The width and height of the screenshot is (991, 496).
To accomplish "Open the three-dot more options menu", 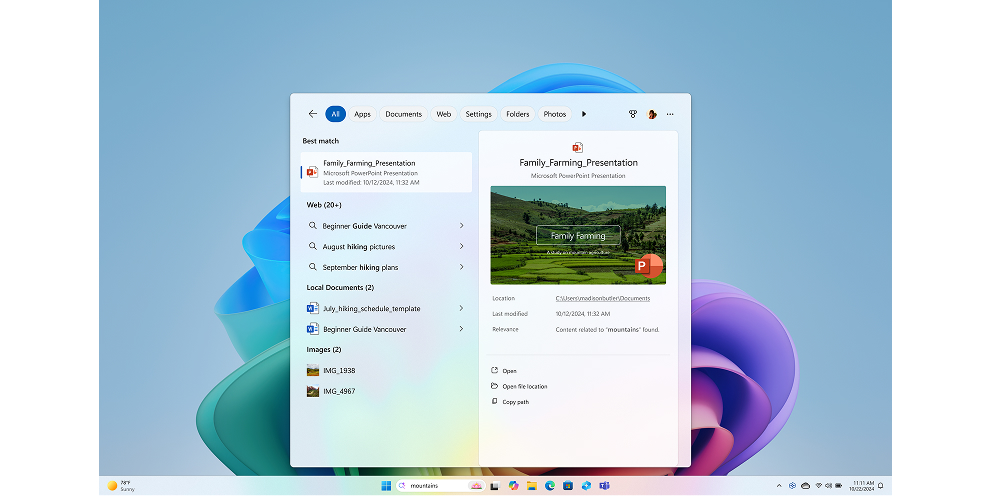I will pyautogui.click(x=670, y=114).
